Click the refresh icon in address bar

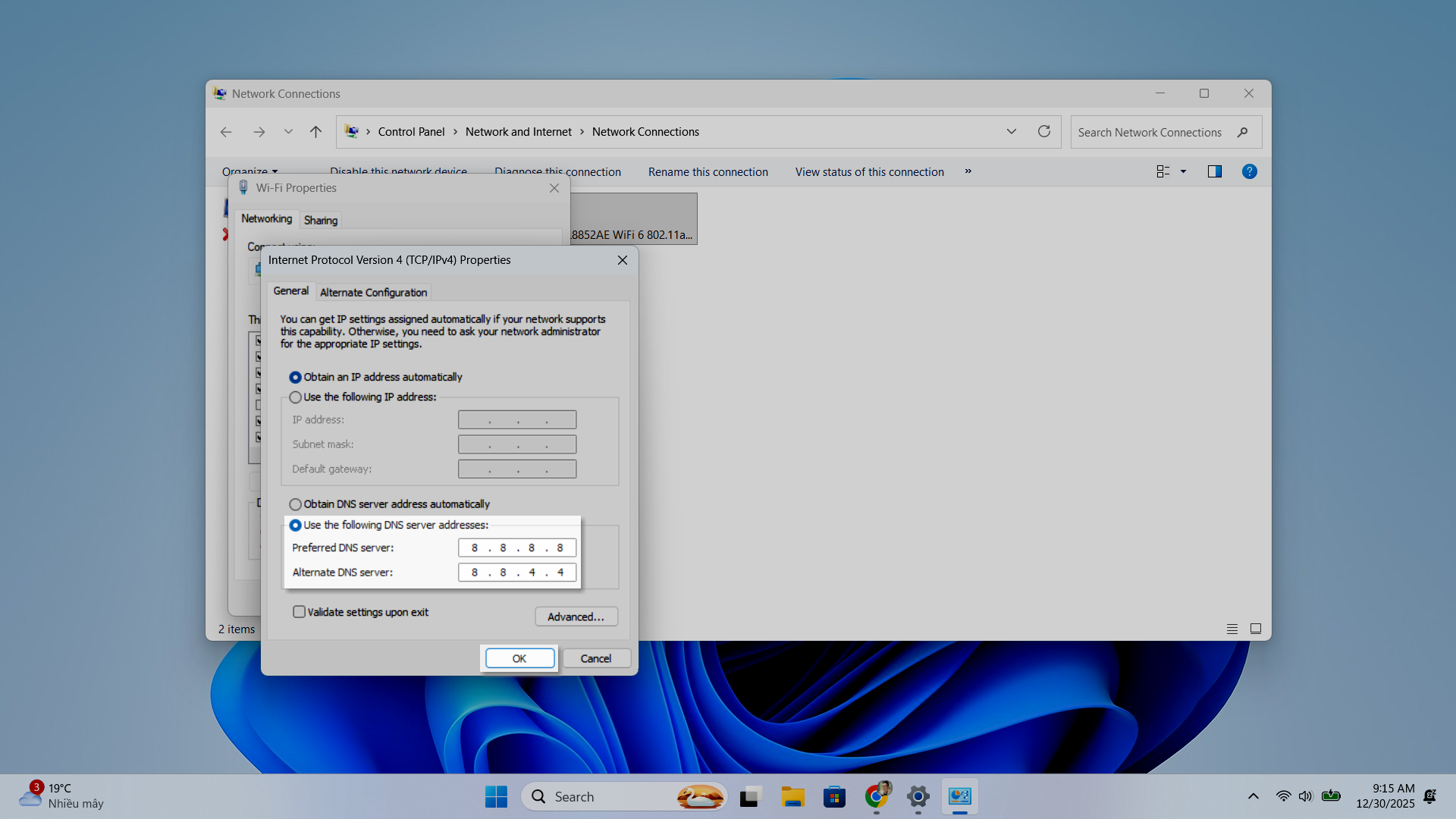1044,131
